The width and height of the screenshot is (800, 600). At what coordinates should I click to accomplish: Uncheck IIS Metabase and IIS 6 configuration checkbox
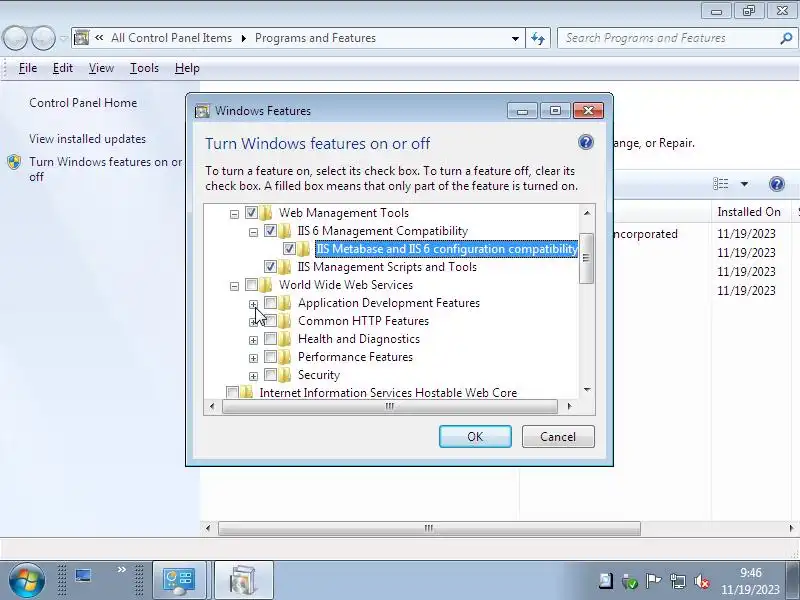coord(289,248)
